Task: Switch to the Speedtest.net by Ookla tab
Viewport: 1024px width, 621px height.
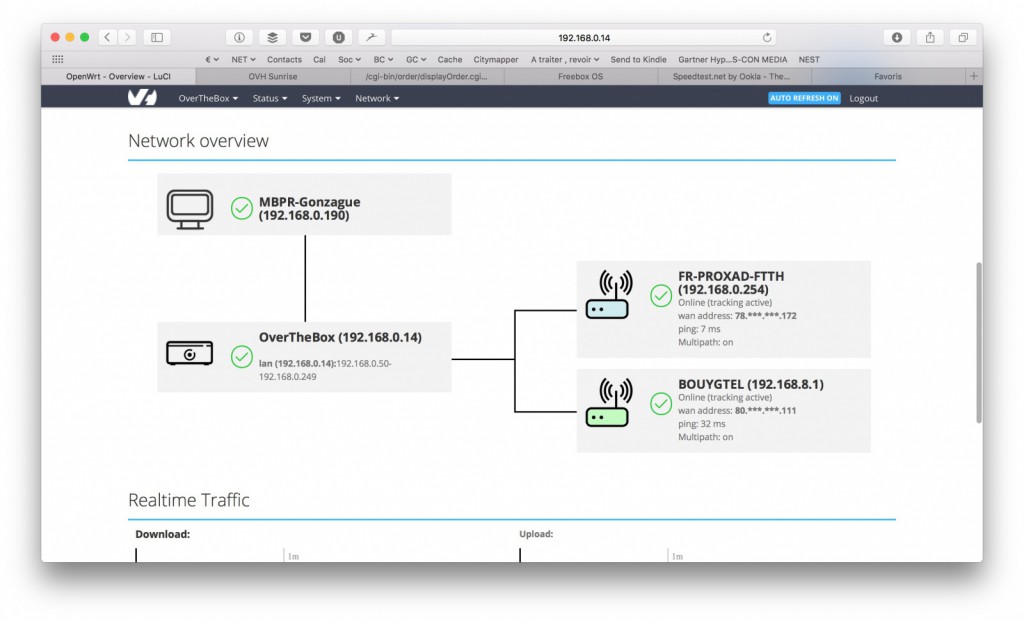Action: click(x=734, y=76)
